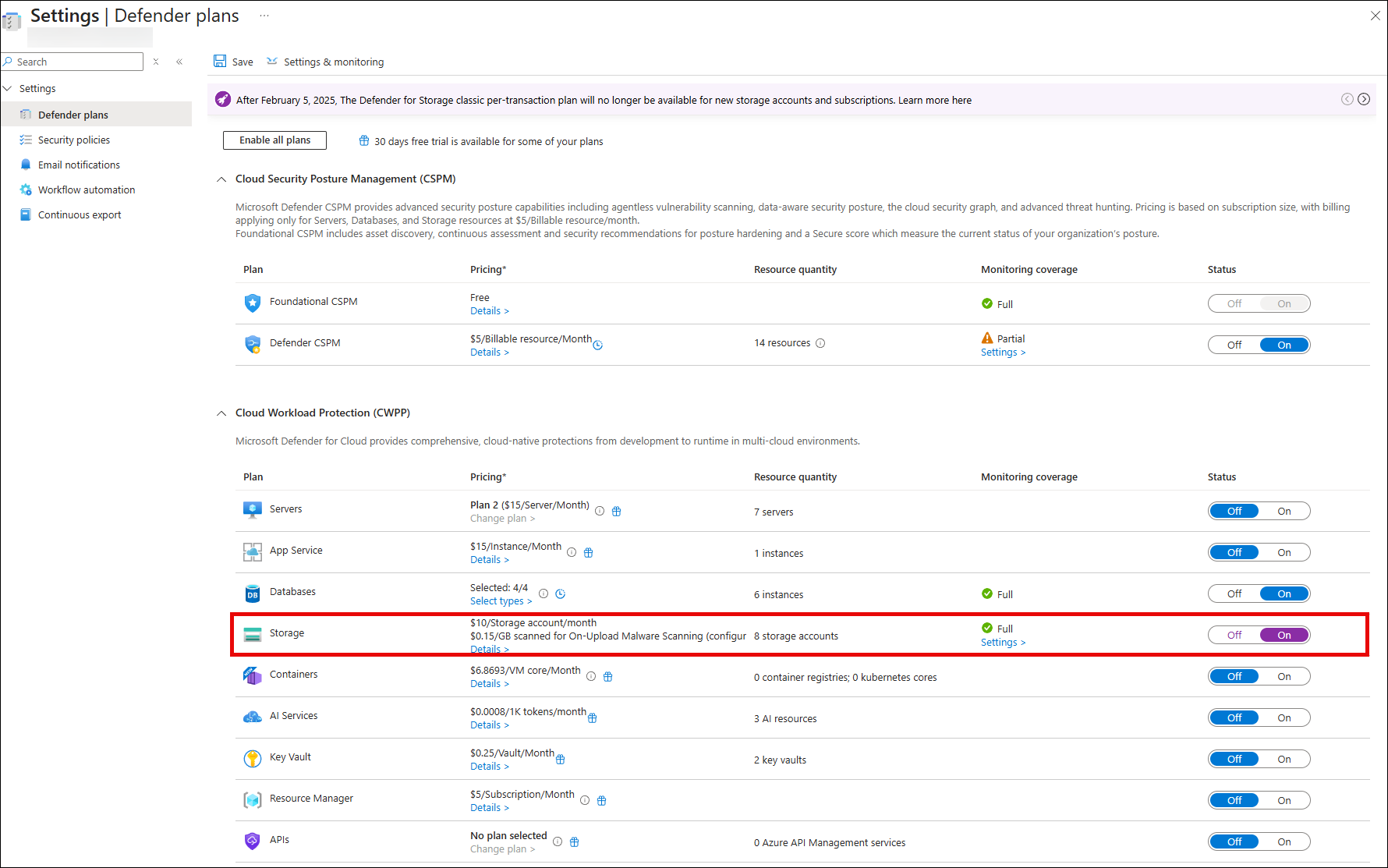Viewport: 1388px width, 868px height.
Task: Switch Storage plan status to Off
Action: (1234, 636)
